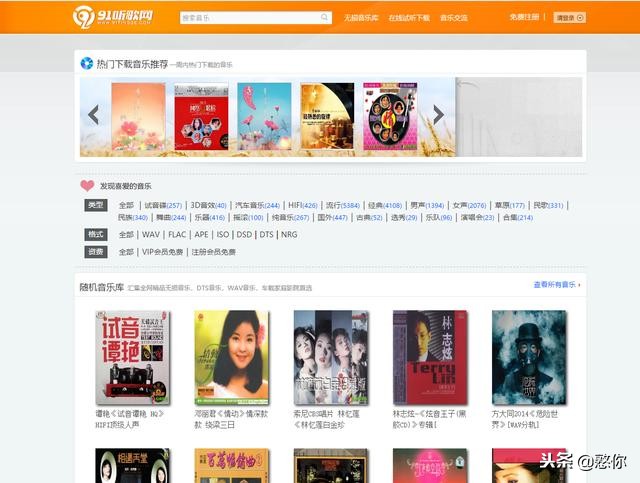640x483 pixels.
Task: Select VIP会员免费 pricing filter
Action: (x=162, y=252)
